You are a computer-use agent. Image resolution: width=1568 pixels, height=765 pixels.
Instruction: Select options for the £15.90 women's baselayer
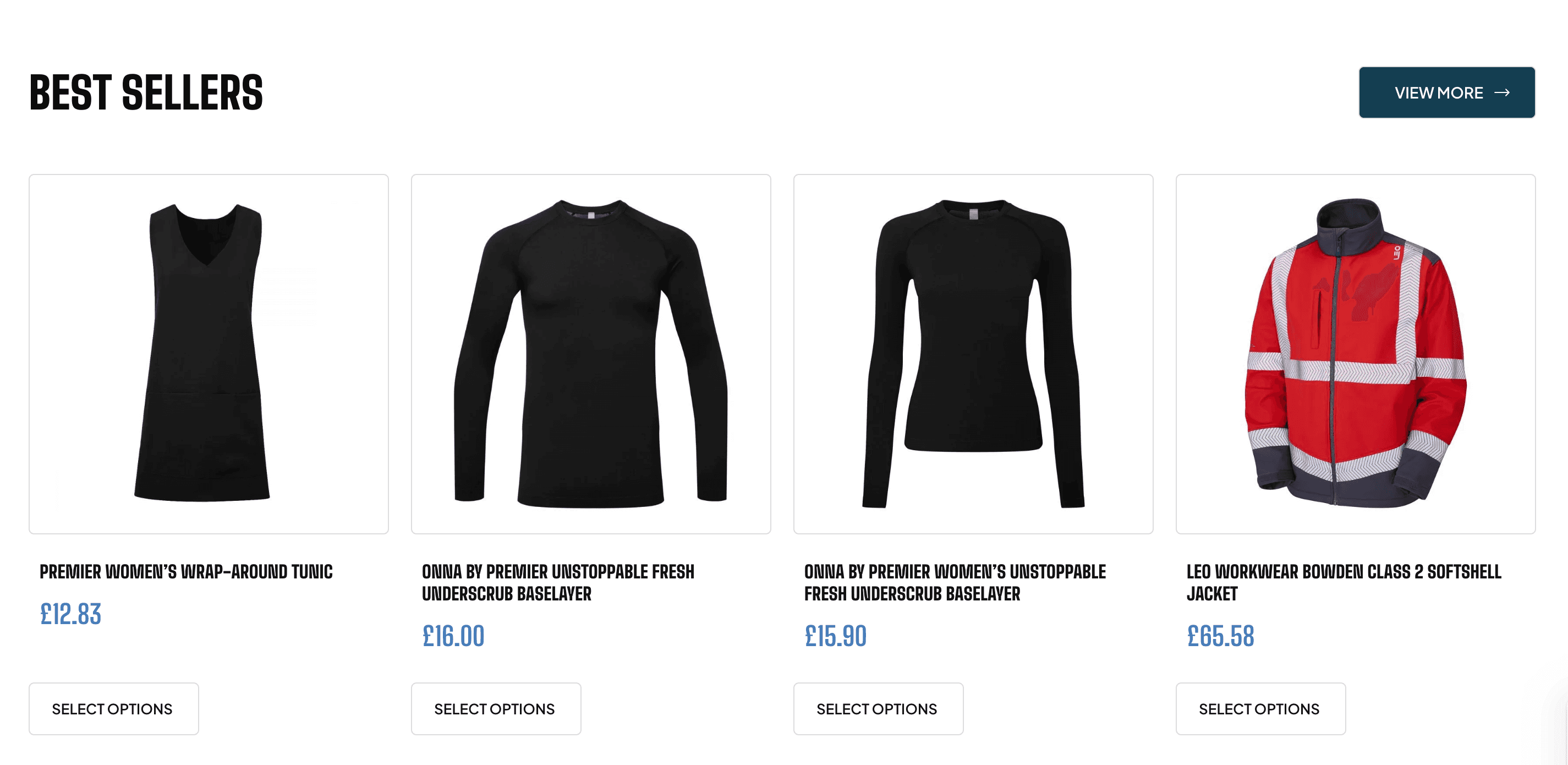click(878, 708)
